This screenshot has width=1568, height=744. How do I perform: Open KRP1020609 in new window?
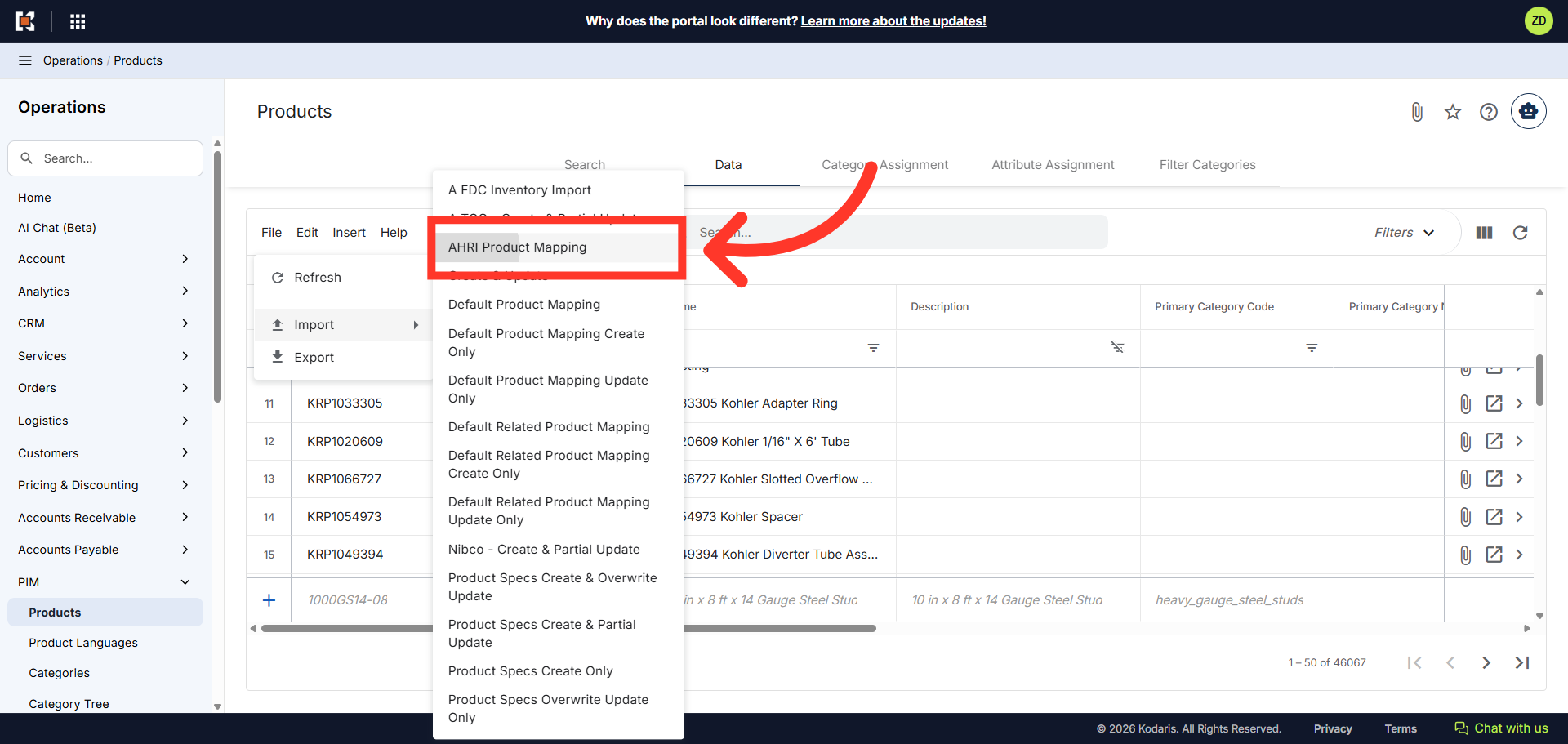1494,441
